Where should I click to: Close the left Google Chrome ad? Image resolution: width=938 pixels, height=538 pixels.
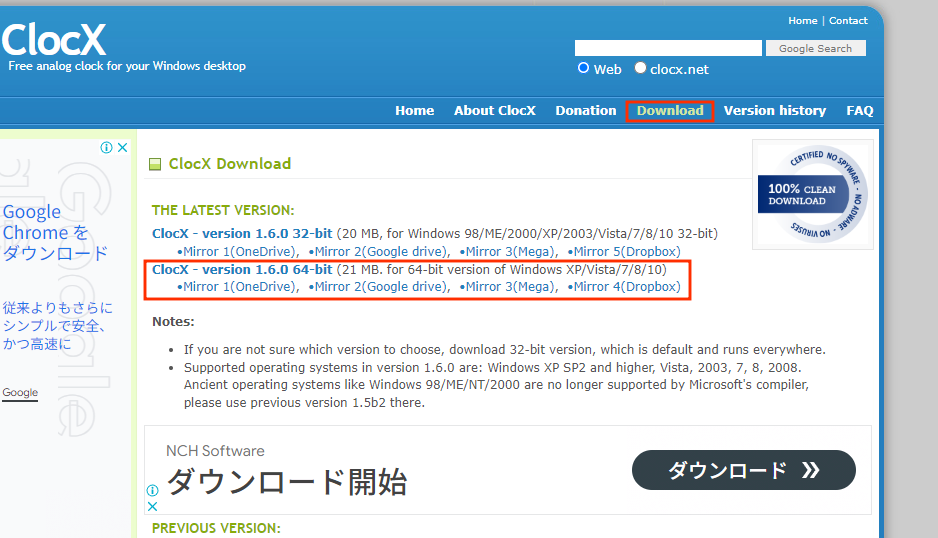(x=123, y=147)
